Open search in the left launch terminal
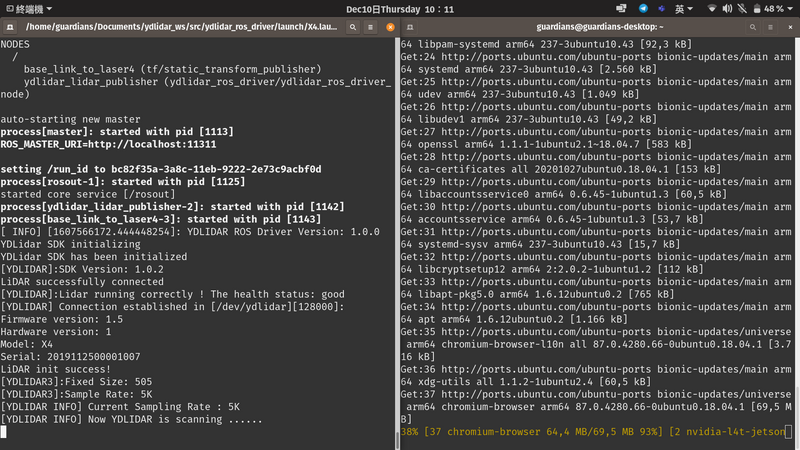800x450 pixels. point(353,27)
